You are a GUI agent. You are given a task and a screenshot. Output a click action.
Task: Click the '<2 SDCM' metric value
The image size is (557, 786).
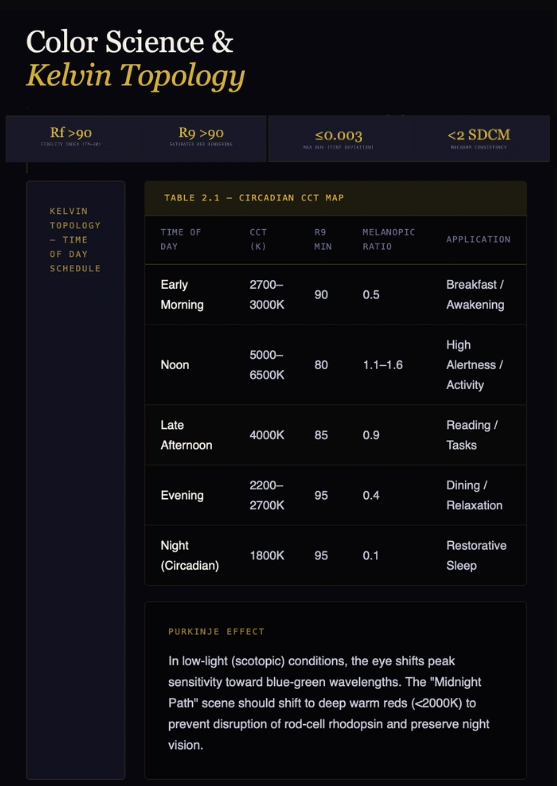(479, 135)
